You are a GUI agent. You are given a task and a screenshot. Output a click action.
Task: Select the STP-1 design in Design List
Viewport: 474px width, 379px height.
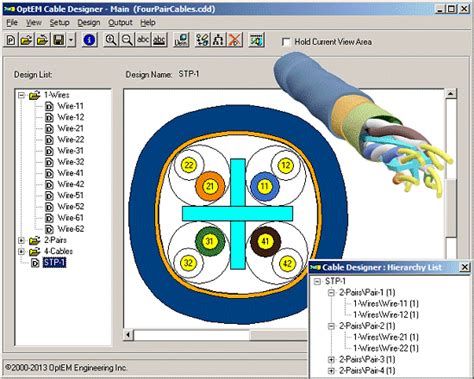54,263
